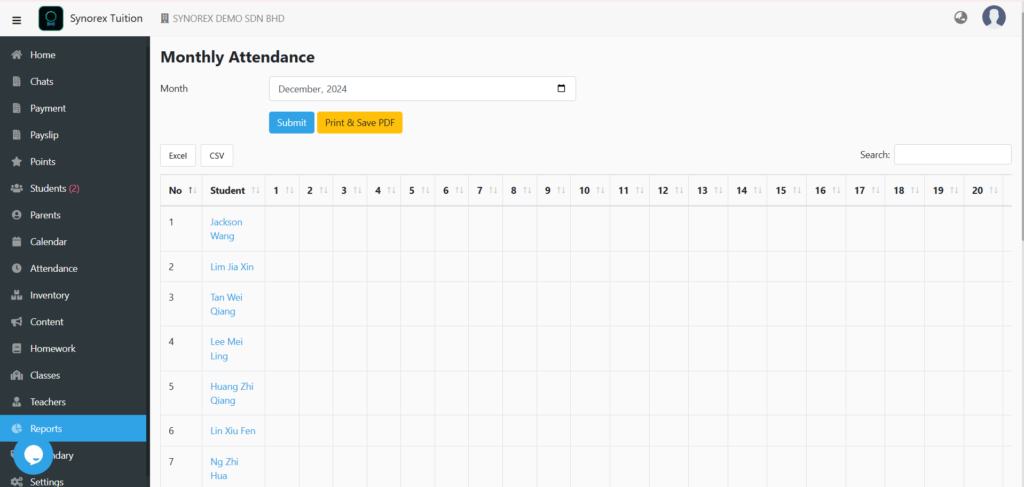Sort by day 20 column header
The width and height of the screenshot is (1024, 487).
tap(984, 191)
